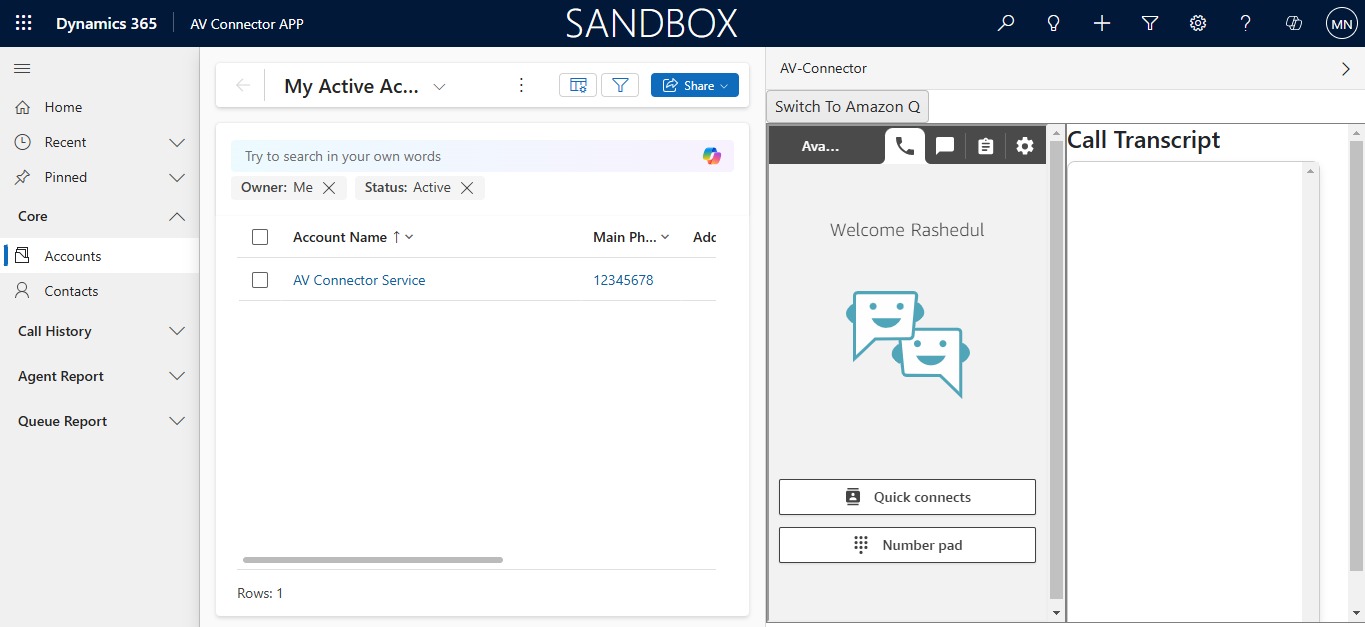Viewport: 1365px width, 627px height.
Task: Open the advanced find funnel in top bar
Action: pos(1150,23)
